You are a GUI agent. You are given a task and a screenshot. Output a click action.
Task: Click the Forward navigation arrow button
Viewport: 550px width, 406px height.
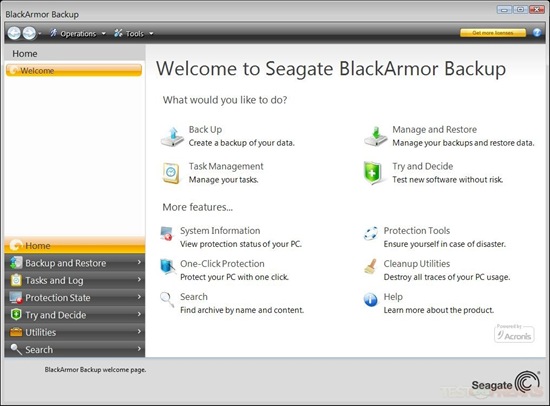[x=29, y=33]
